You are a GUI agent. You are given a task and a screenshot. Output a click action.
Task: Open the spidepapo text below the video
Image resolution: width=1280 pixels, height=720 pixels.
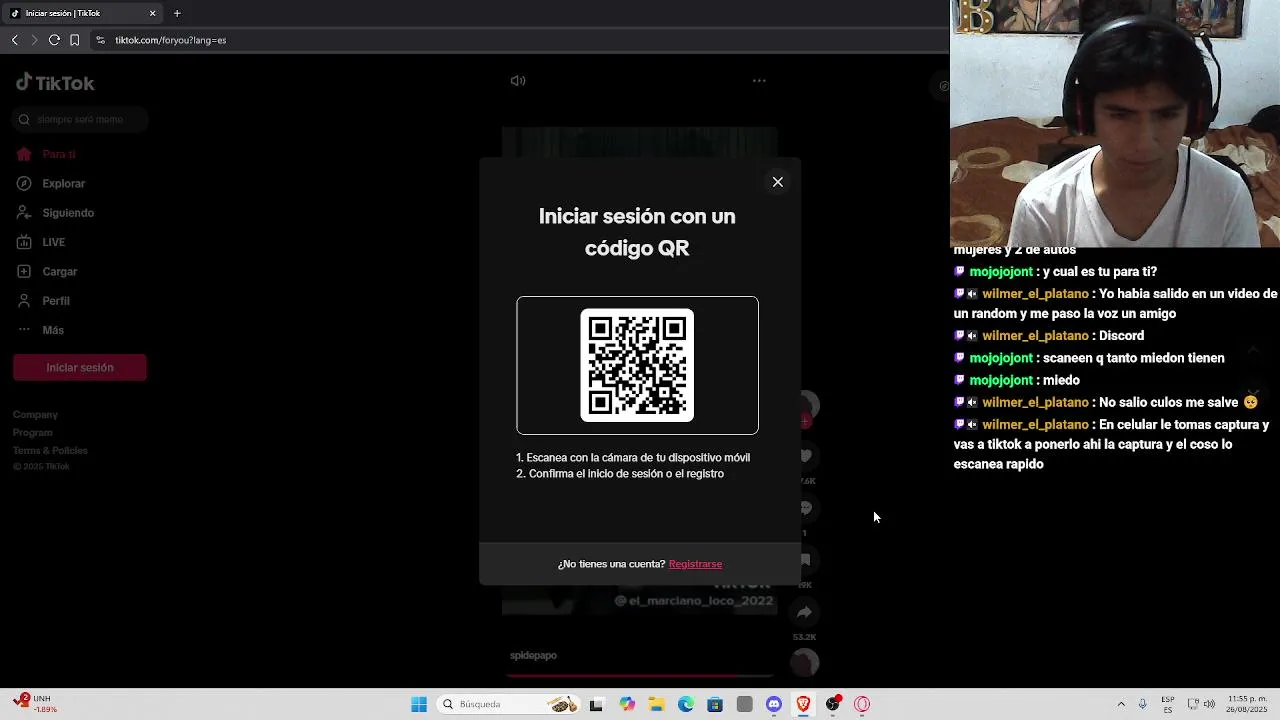click(x=533, y=656)
